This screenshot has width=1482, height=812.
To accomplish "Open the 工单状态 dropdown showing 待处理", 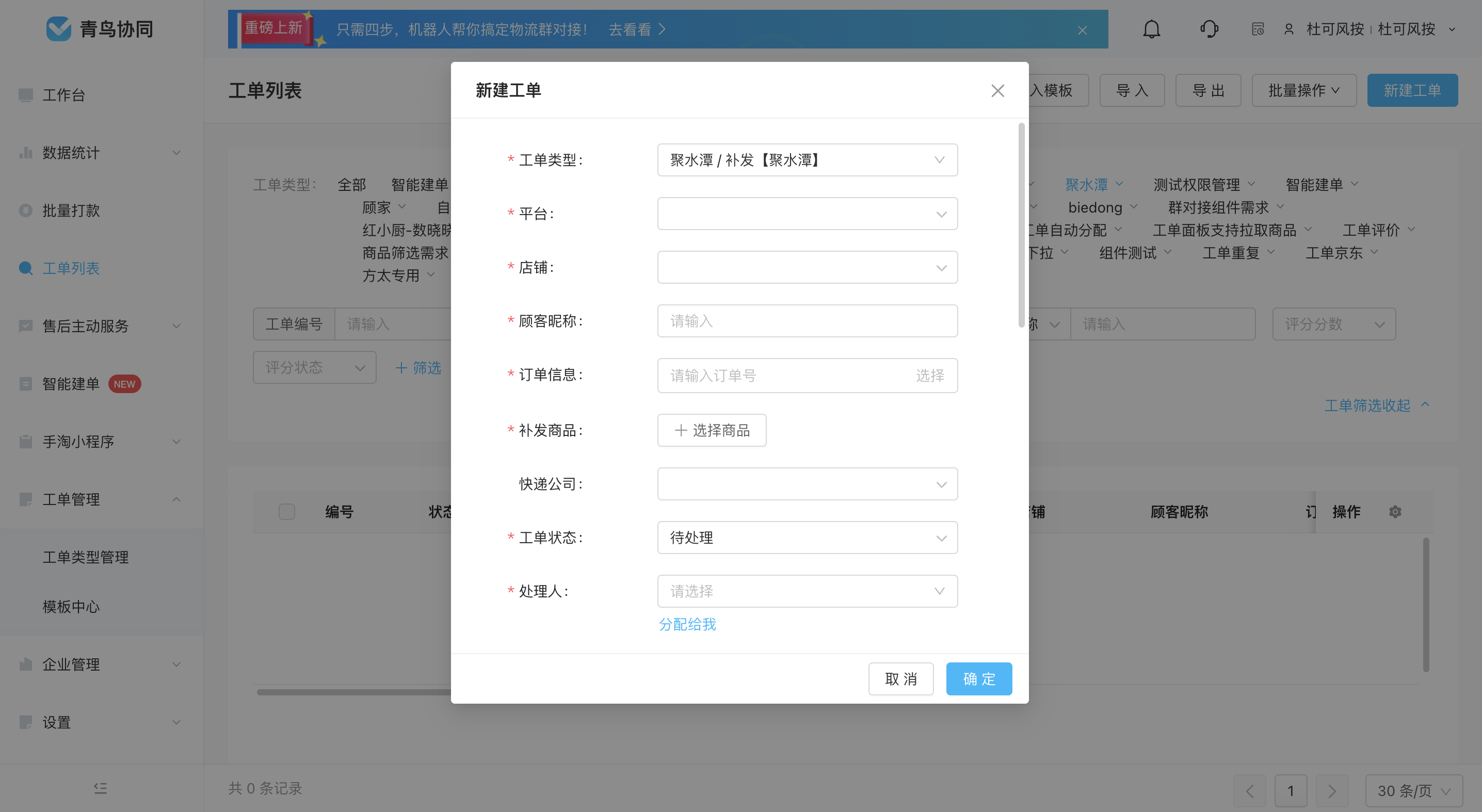I will 807,538.
